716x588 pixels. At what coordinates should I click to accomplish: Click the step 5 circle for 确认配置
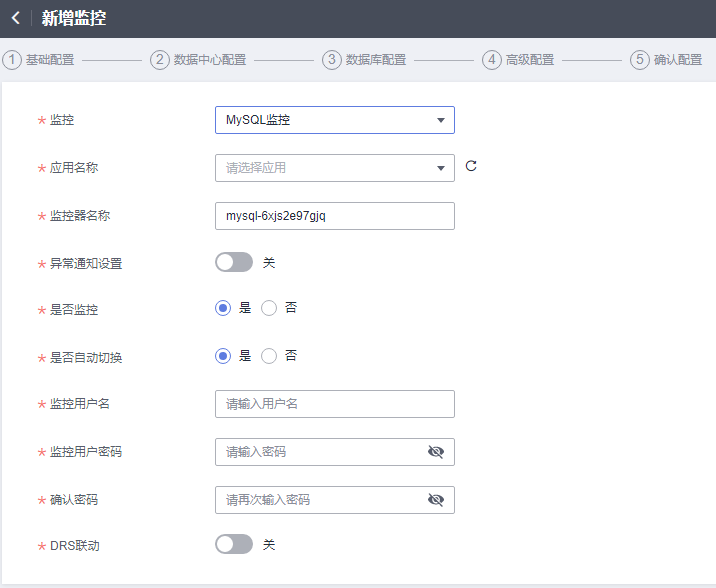640,60
